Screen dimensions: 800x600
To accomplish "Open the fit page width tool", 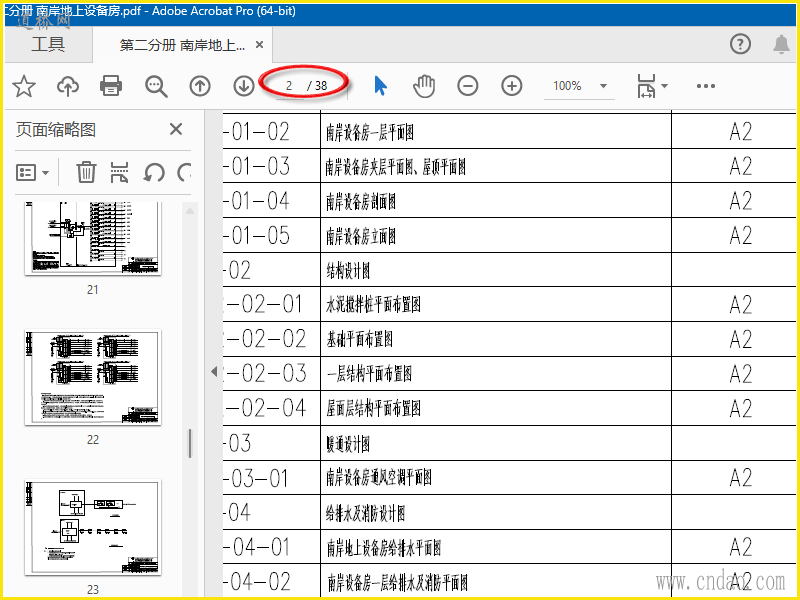I will point(646,86).
